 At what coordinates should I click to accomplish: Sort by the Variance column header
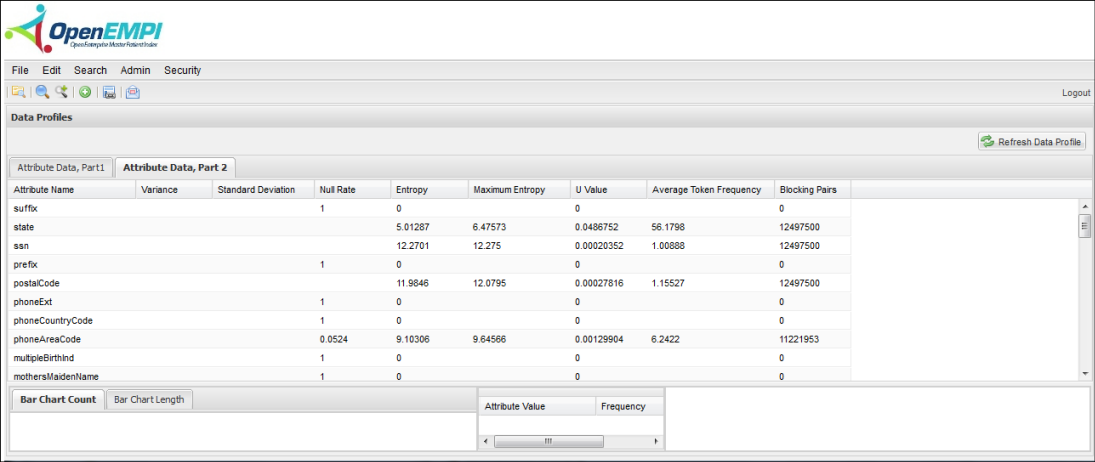coord(174,190)
